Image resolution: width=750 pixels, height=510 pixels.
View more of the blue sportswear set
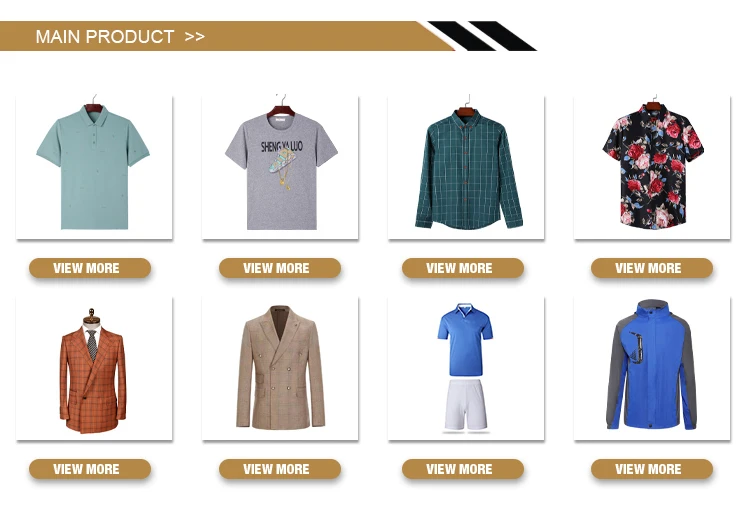[x=463, y=469]
